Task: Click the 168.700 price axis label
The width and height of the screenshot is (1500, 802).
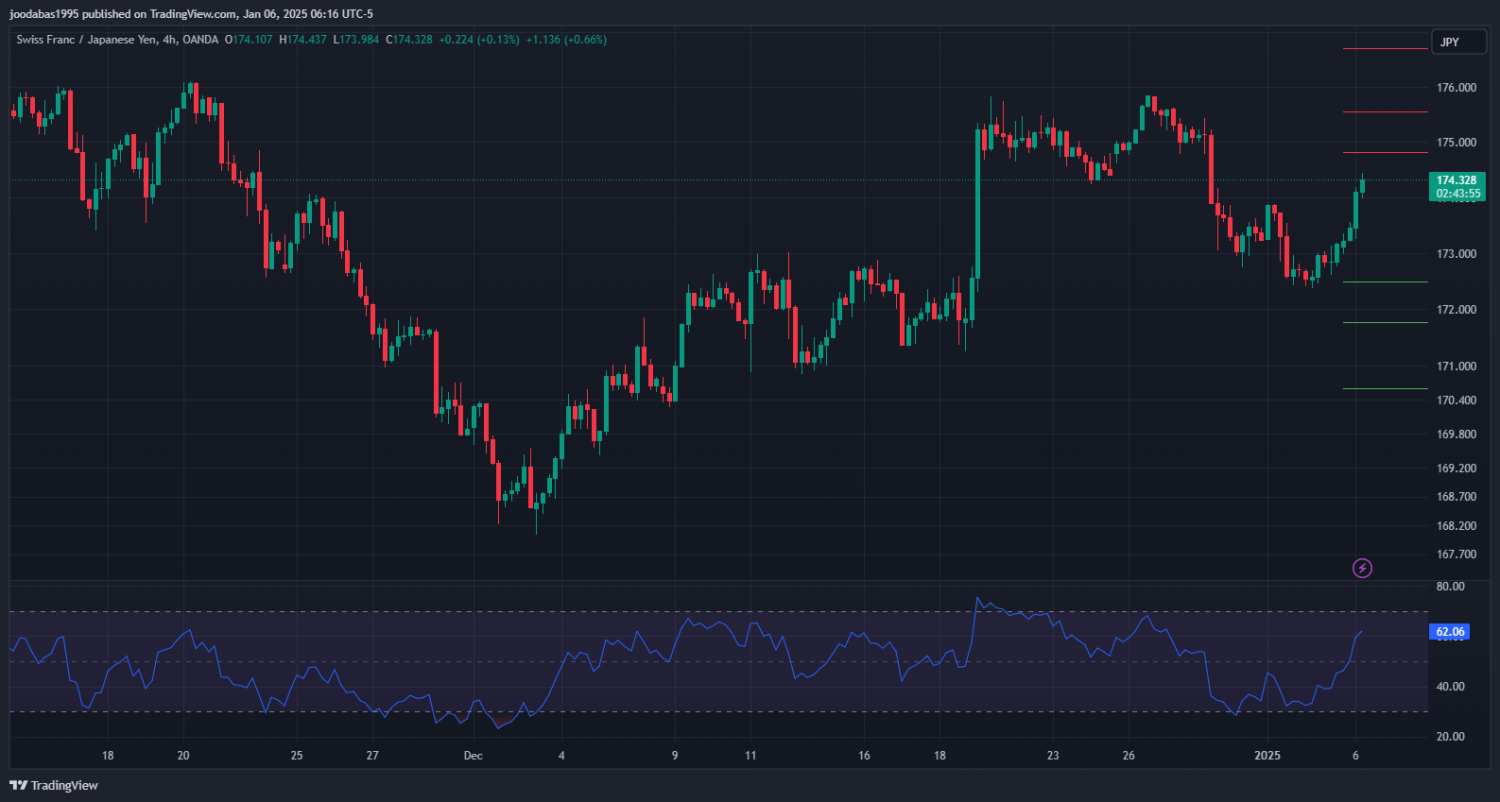Action: tap(1456, 497)
